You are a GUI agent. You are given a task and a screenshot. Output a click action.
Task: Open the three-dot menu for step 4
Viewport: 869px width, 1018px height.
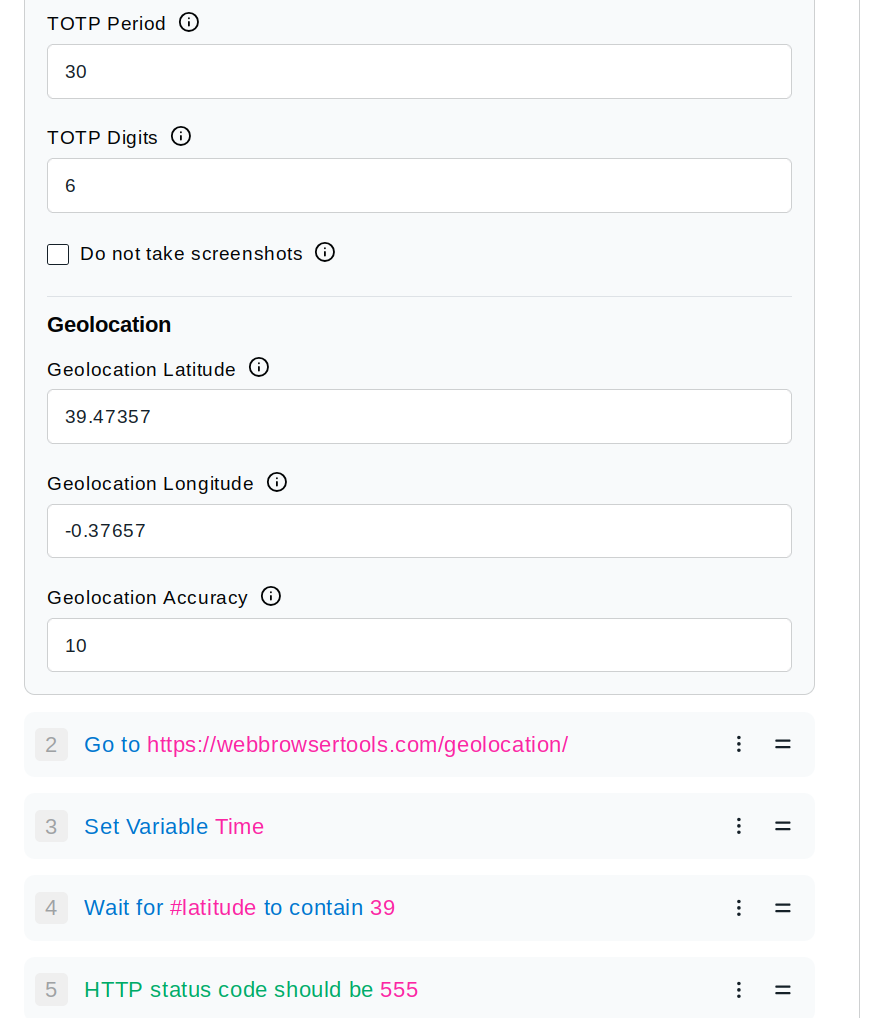[x=738, y=908]
